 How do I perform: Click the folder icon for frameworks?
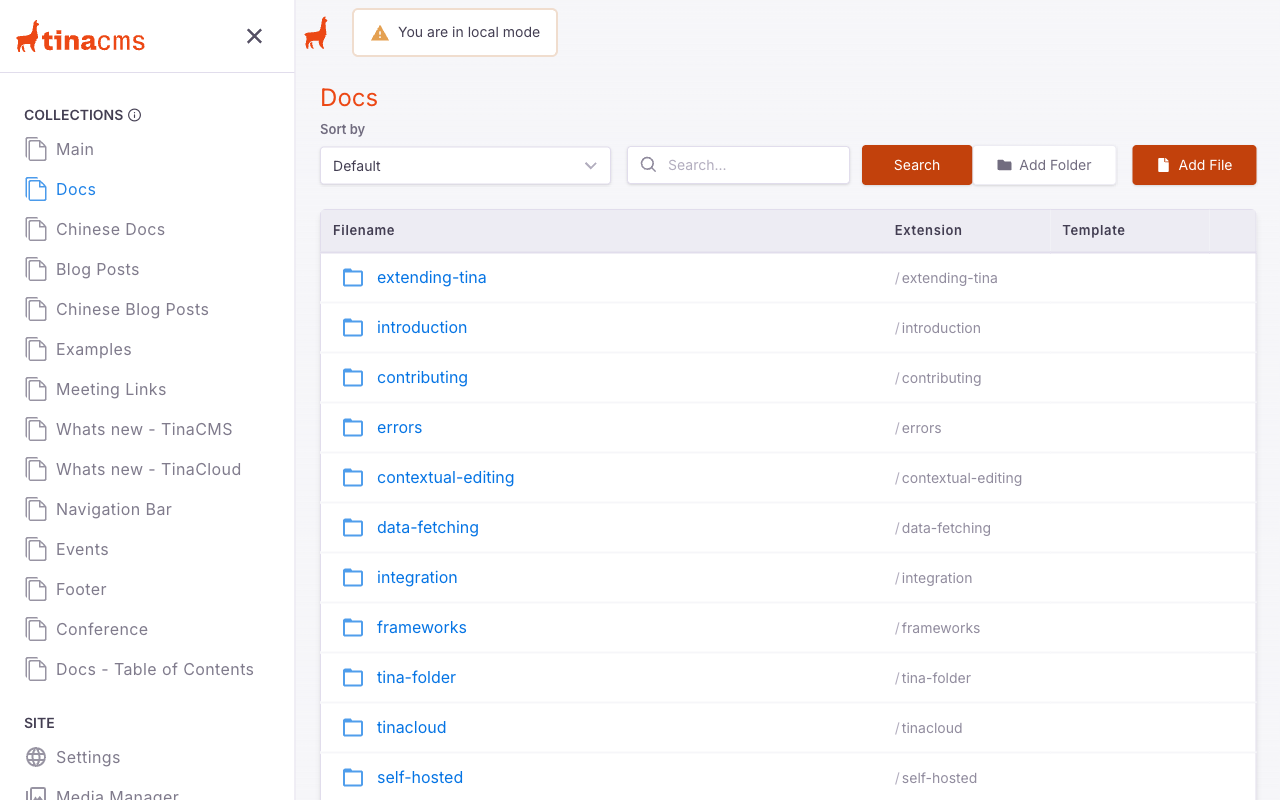click(x=353, y=627)
